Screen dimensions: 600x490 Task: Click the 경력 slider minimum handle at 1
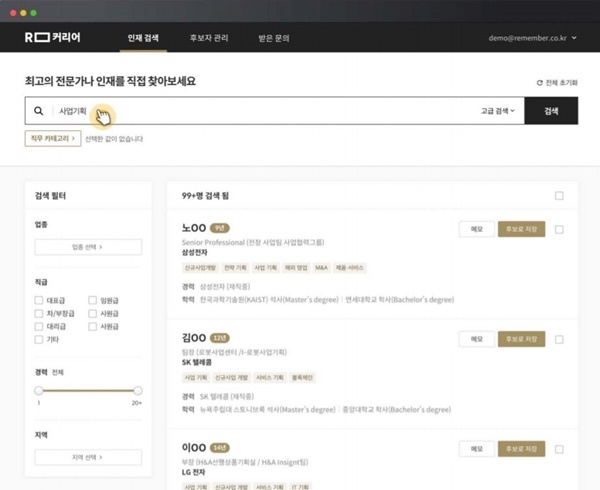point(39,391)
